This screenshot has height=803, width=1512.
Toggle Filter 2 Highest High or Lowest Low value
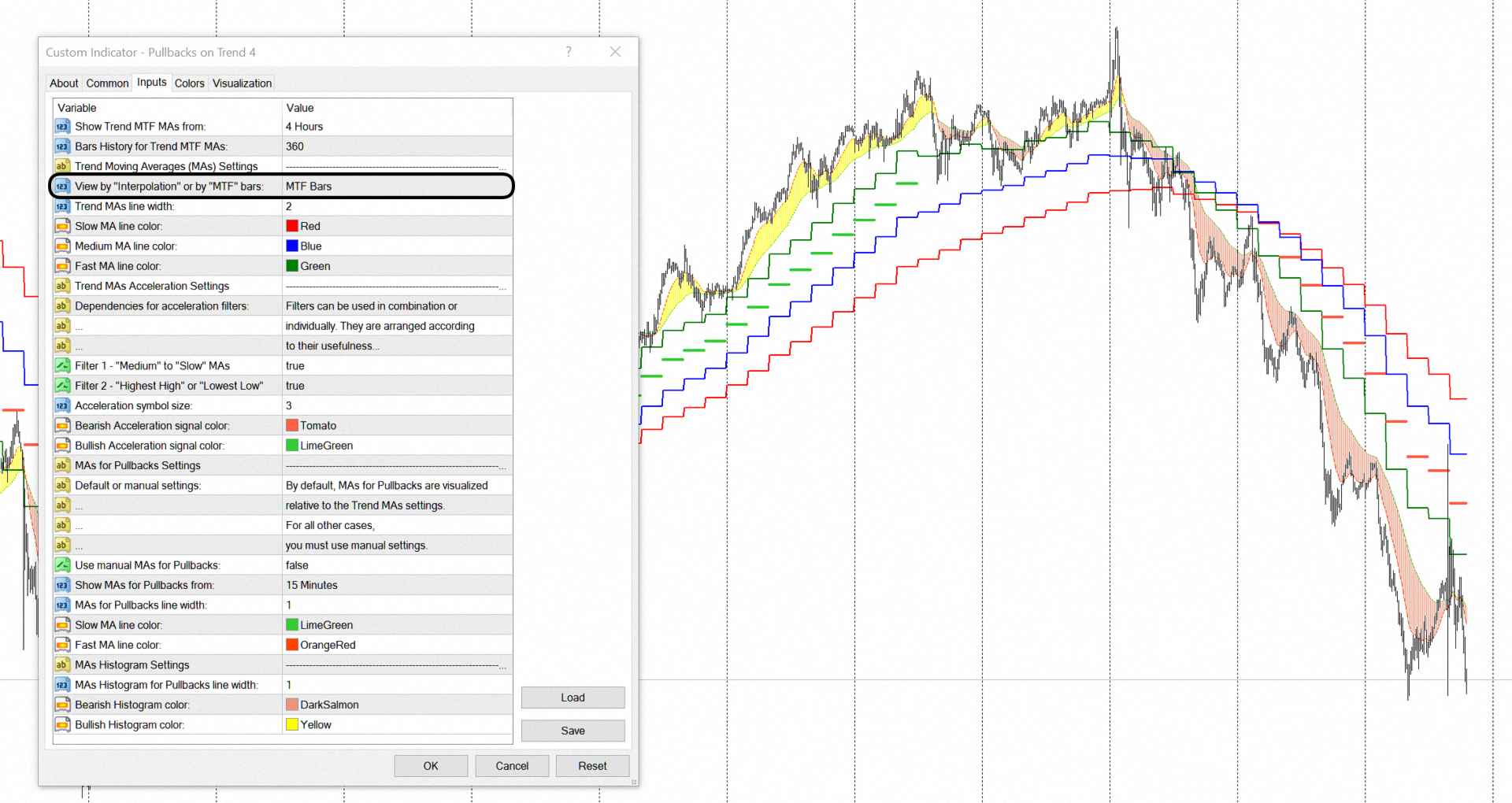coord(397,386)
